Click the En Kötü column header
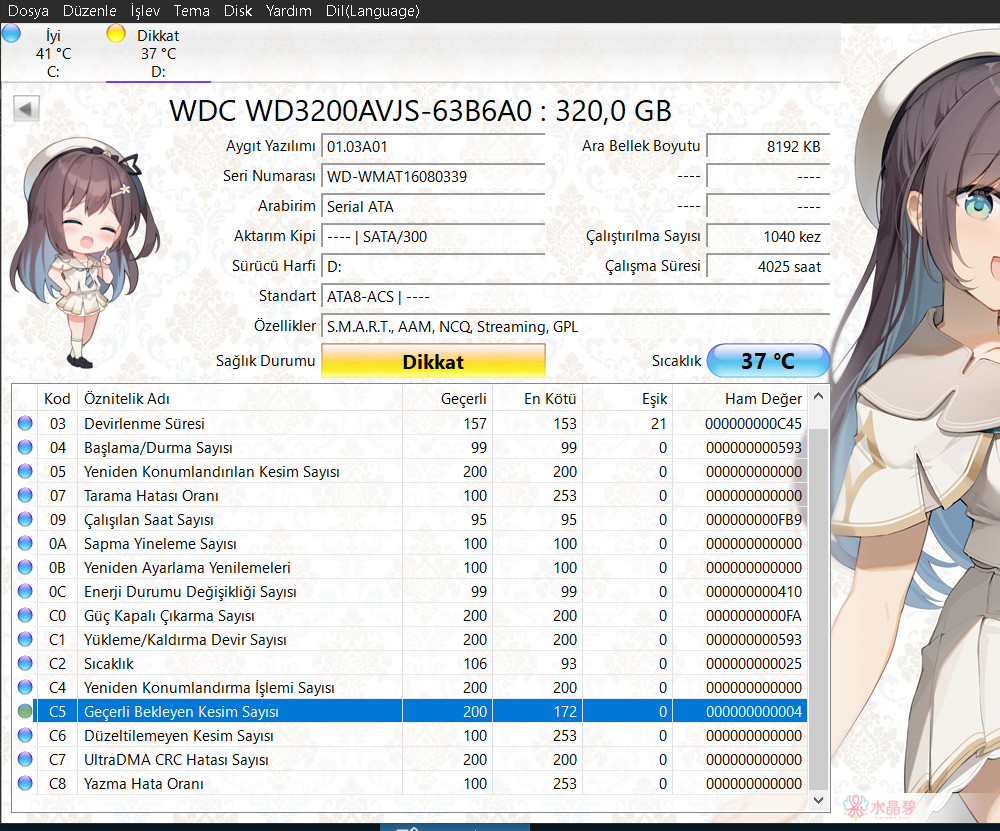Viewport: 1000px width, 831px height. pyautogui.click(x=537, y=399)
